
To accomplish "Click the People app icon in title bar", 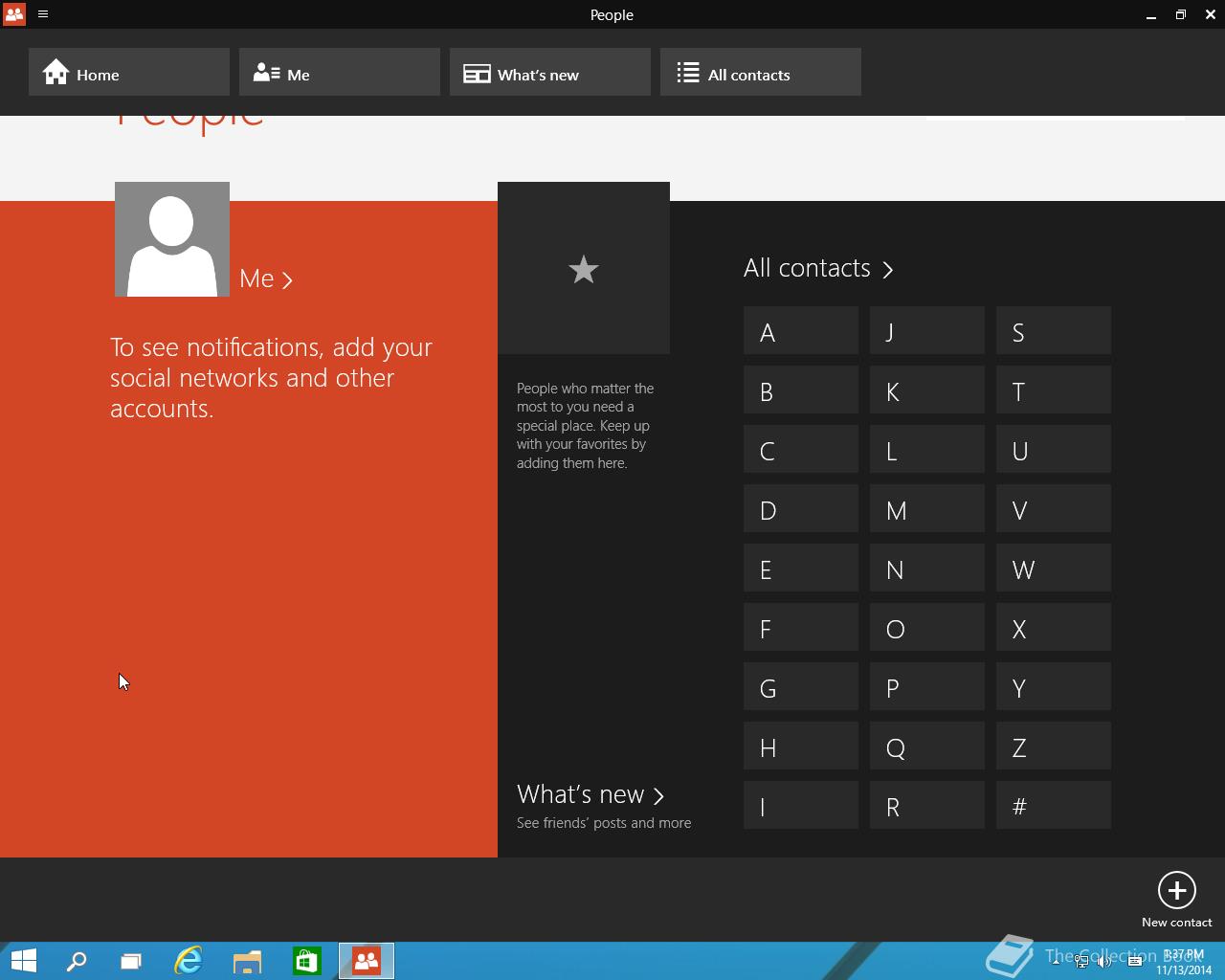I will click(14, 14).
